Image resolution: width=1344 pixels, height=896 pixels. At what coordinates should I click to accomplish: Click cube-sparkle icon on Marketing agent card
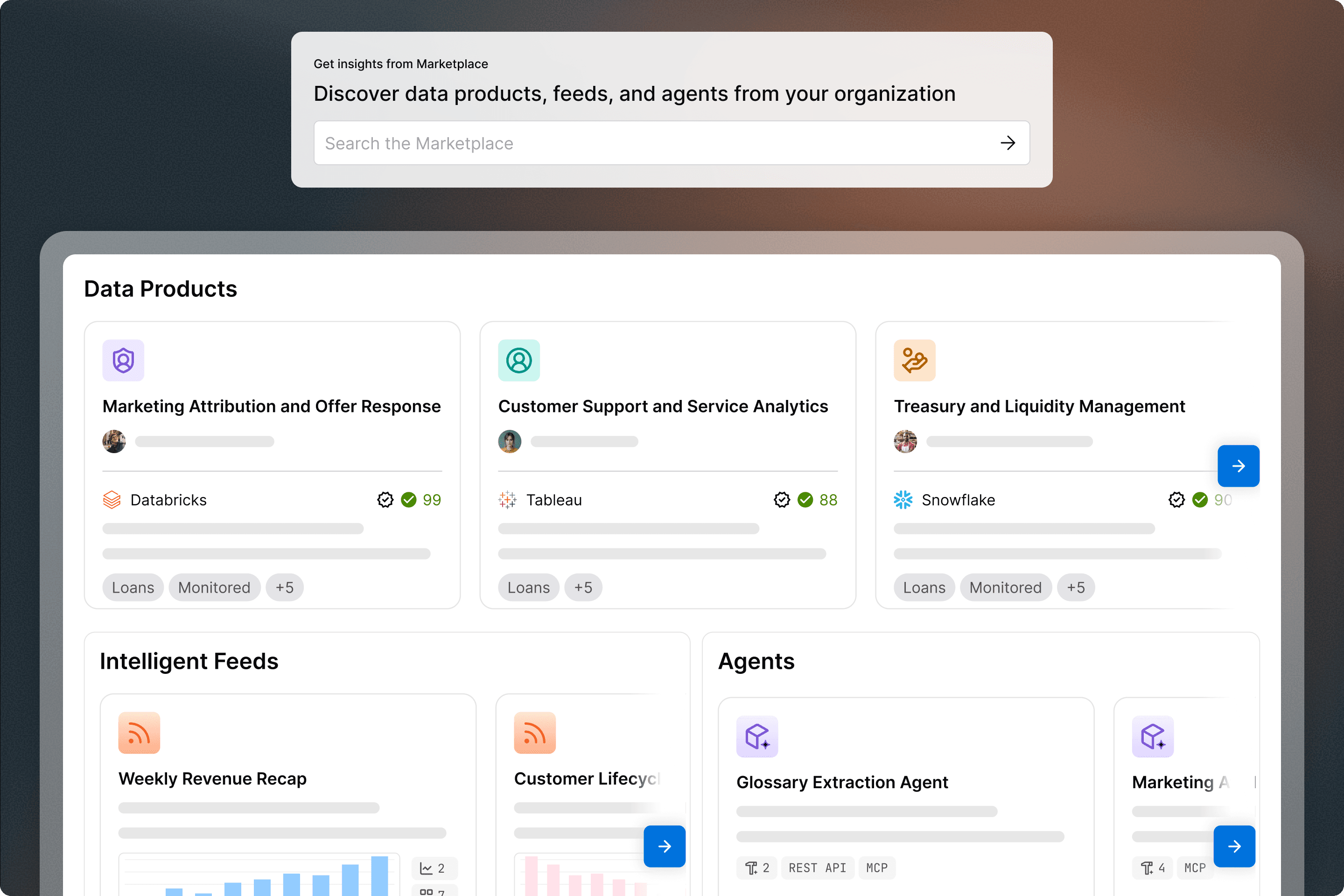[1153, 736]
